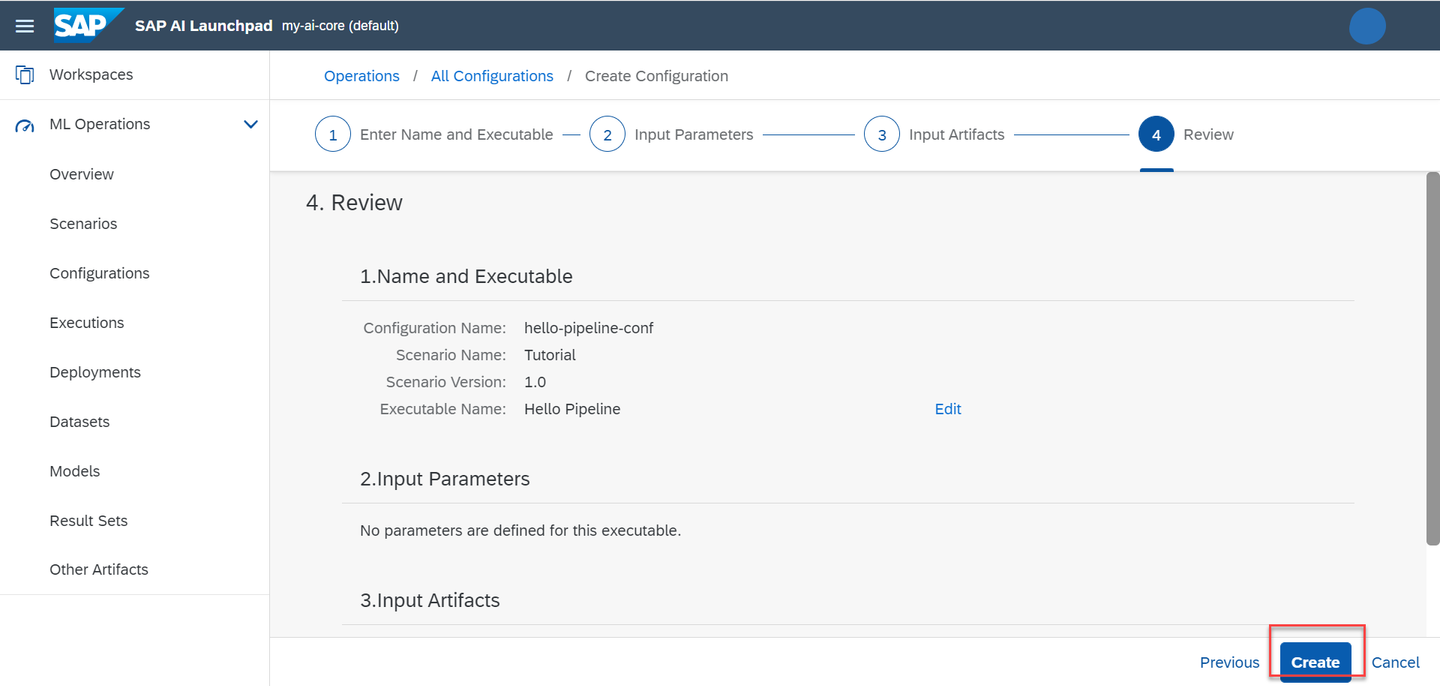The image size is (1440, 686).
Task: Click the my-ai-core (default) connection text
Action: coord(340,26)
